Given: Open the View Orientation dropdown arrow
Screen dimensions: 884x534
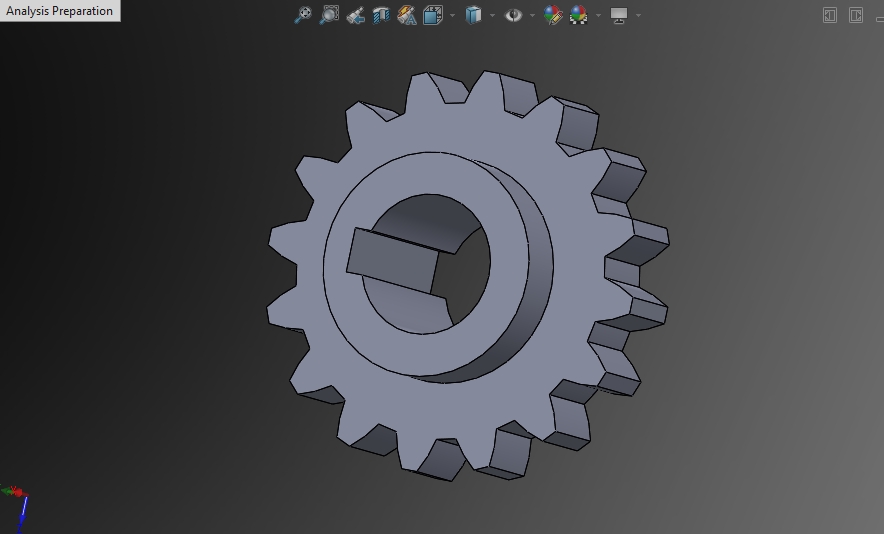Looking at the screenshot, I should 452,15.
